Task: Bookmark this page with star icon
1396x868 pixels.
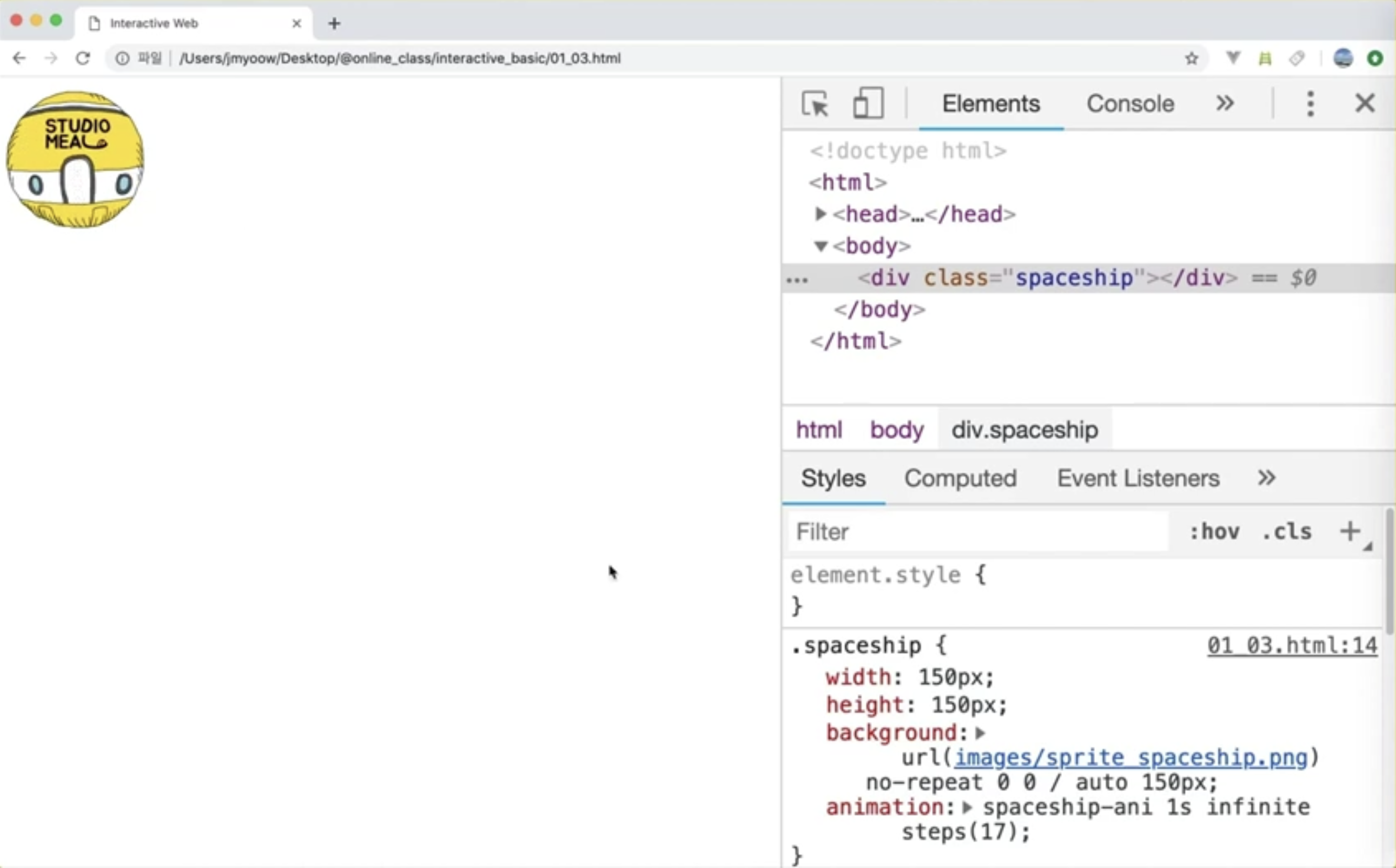Action: (x=1191, y=58)
